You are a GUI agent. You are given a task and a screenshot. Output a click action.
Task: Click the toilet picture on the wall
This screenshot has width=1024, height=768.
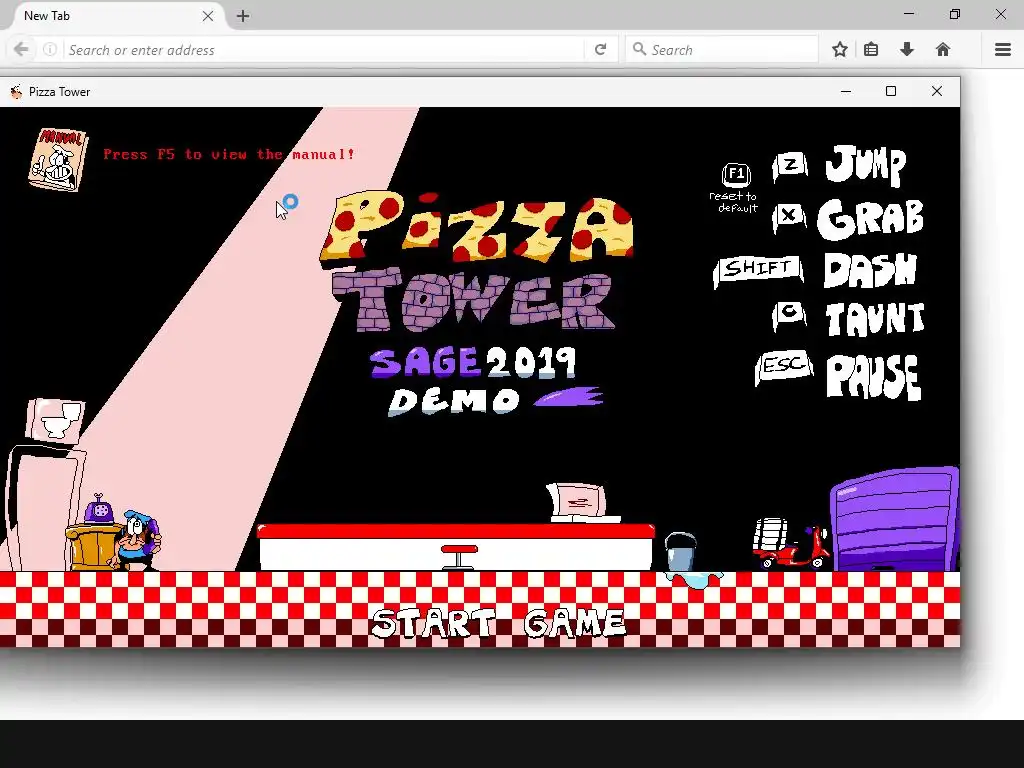(56, 419)
